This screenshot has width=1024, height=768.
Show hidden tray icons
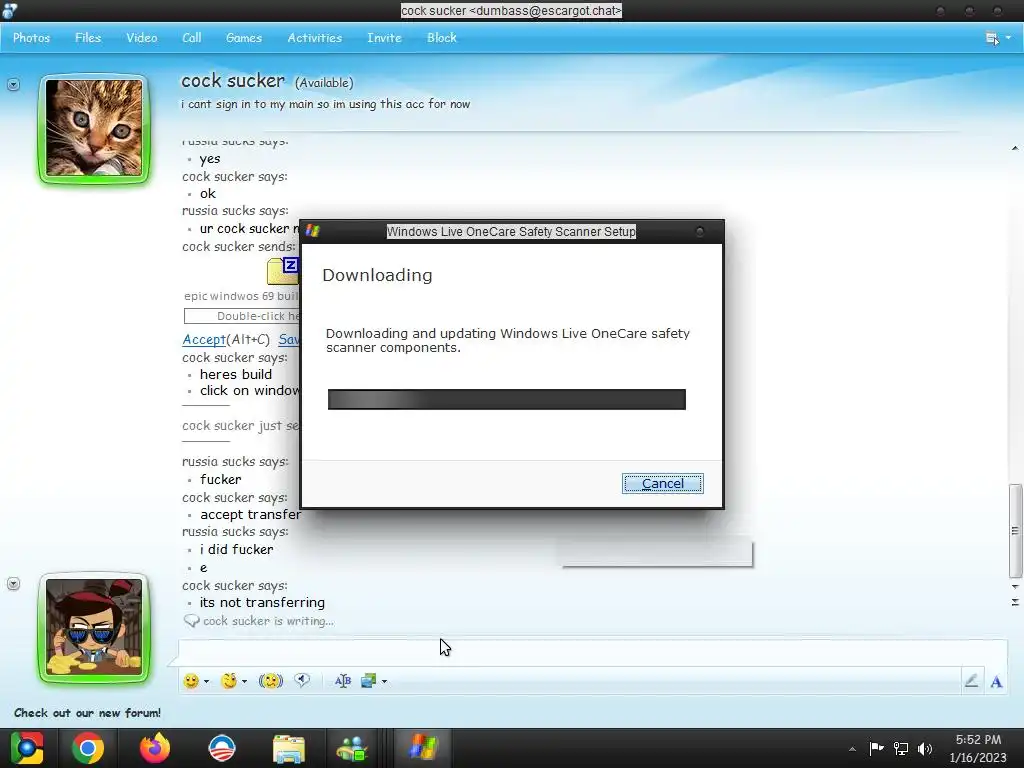coord(852,749)
